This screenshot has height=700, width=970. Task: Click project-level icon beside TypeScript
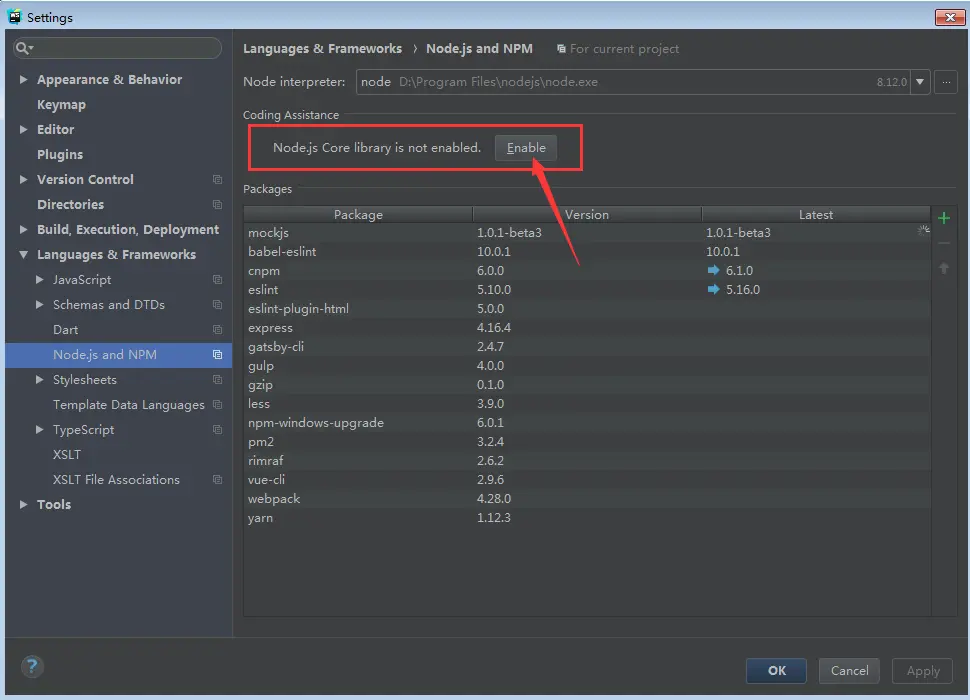[217, 429]
